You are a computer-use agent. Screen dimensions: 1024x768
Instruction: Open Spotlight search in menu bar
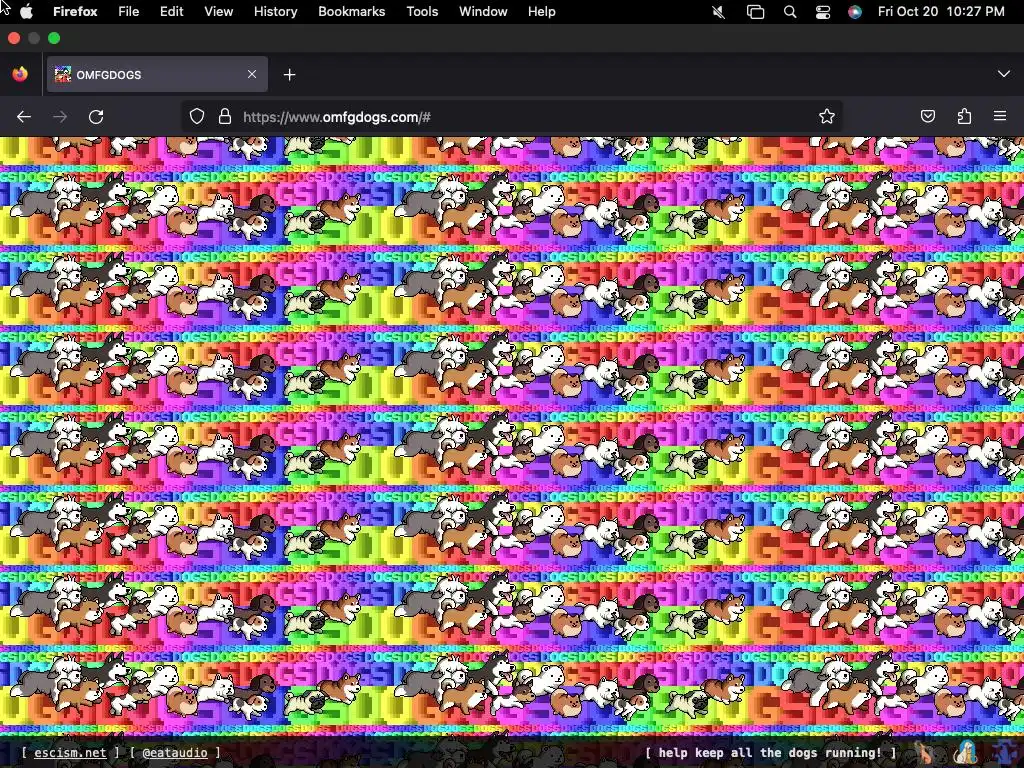click(x=790, y=12)
